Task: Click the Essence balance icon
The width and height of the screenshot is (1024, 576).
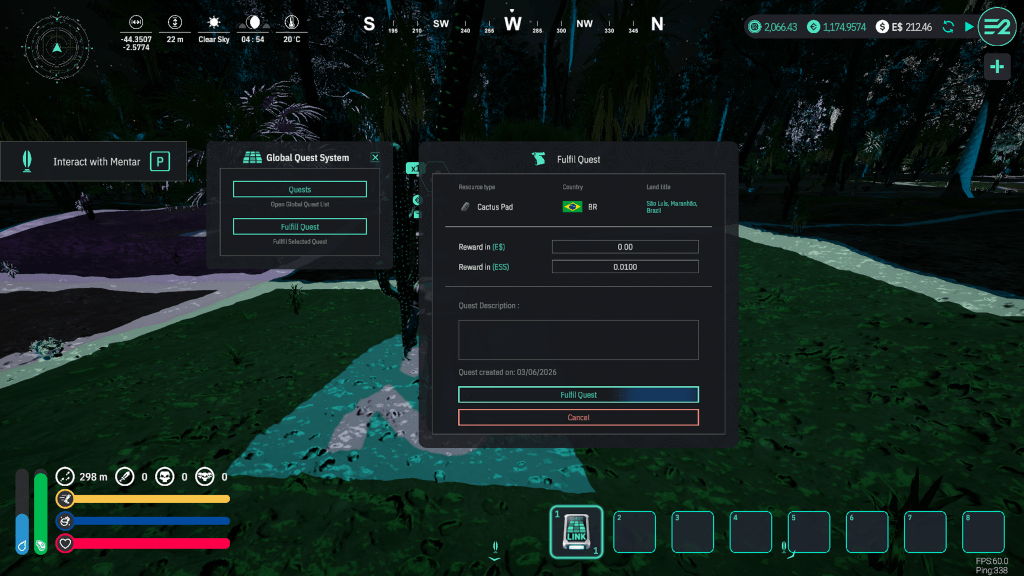Action: pyautogui.click(x=814, y=27)
